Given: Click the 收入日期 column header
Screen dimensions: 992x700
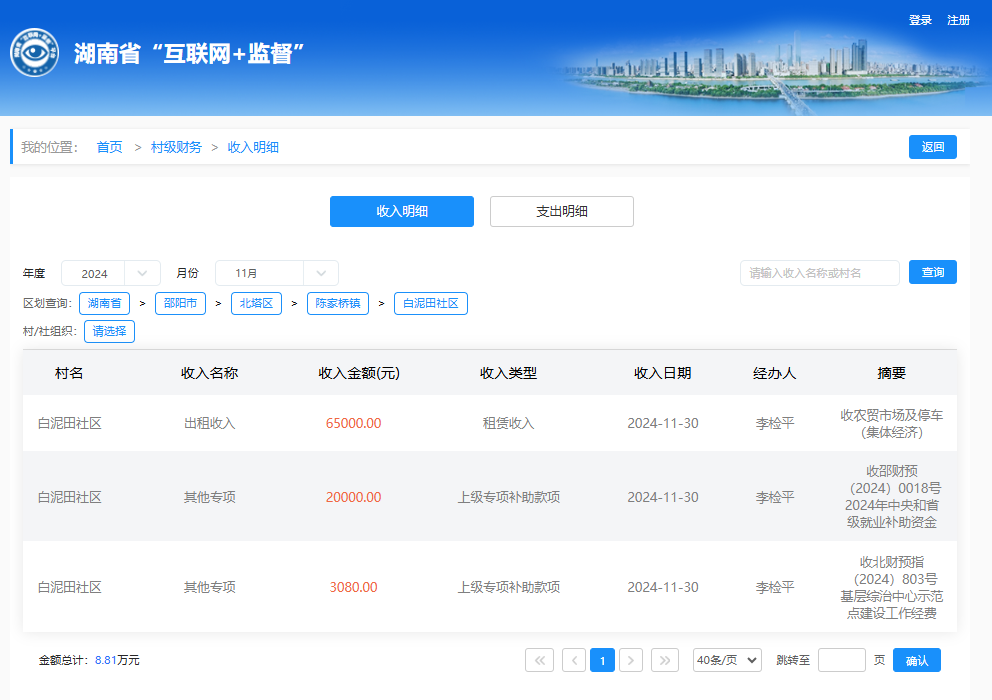Looking at the screenshot, I should click(662, 373).
